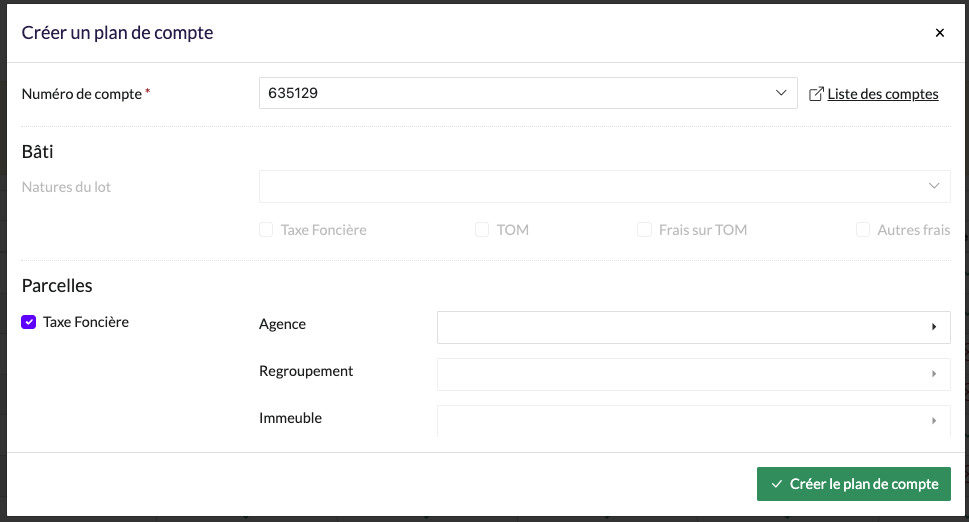Image resolution: width=969 pixels, height=522 pixels.
Task: Click the checkmark icon in the create button
Action: [777, 484]
